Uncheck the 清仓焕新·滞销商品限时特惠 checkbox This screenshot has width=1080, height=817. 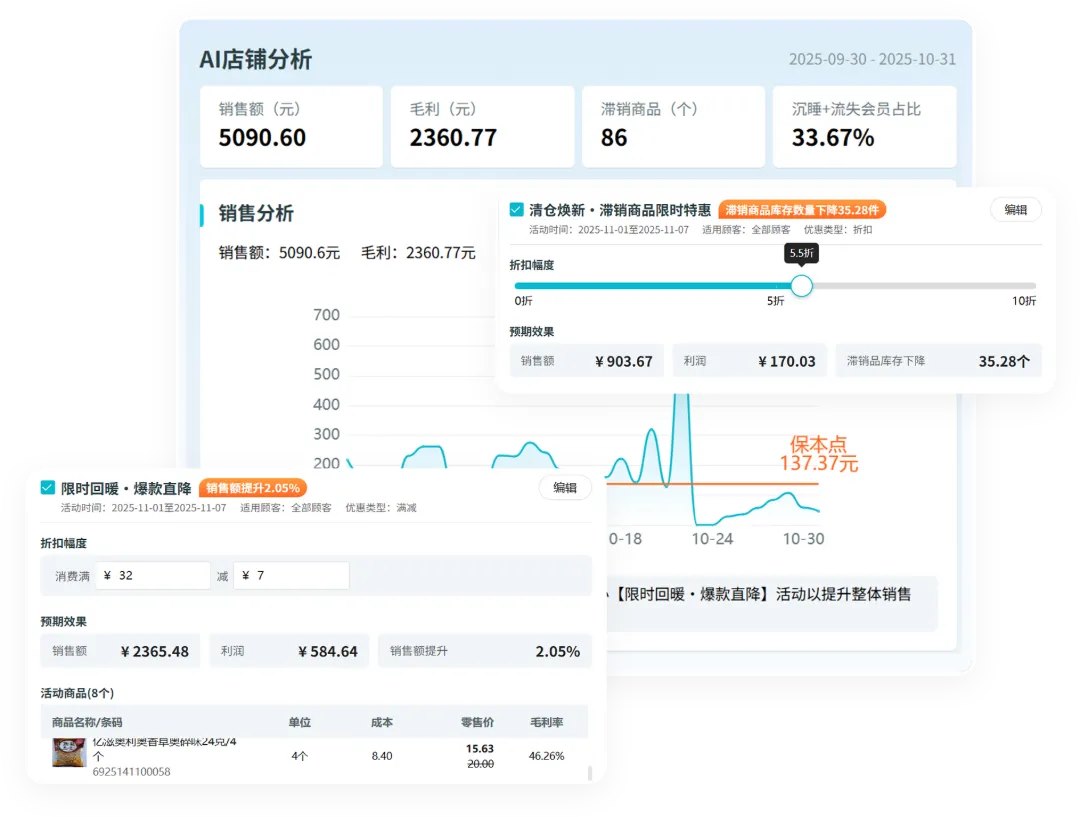[516, 209]
